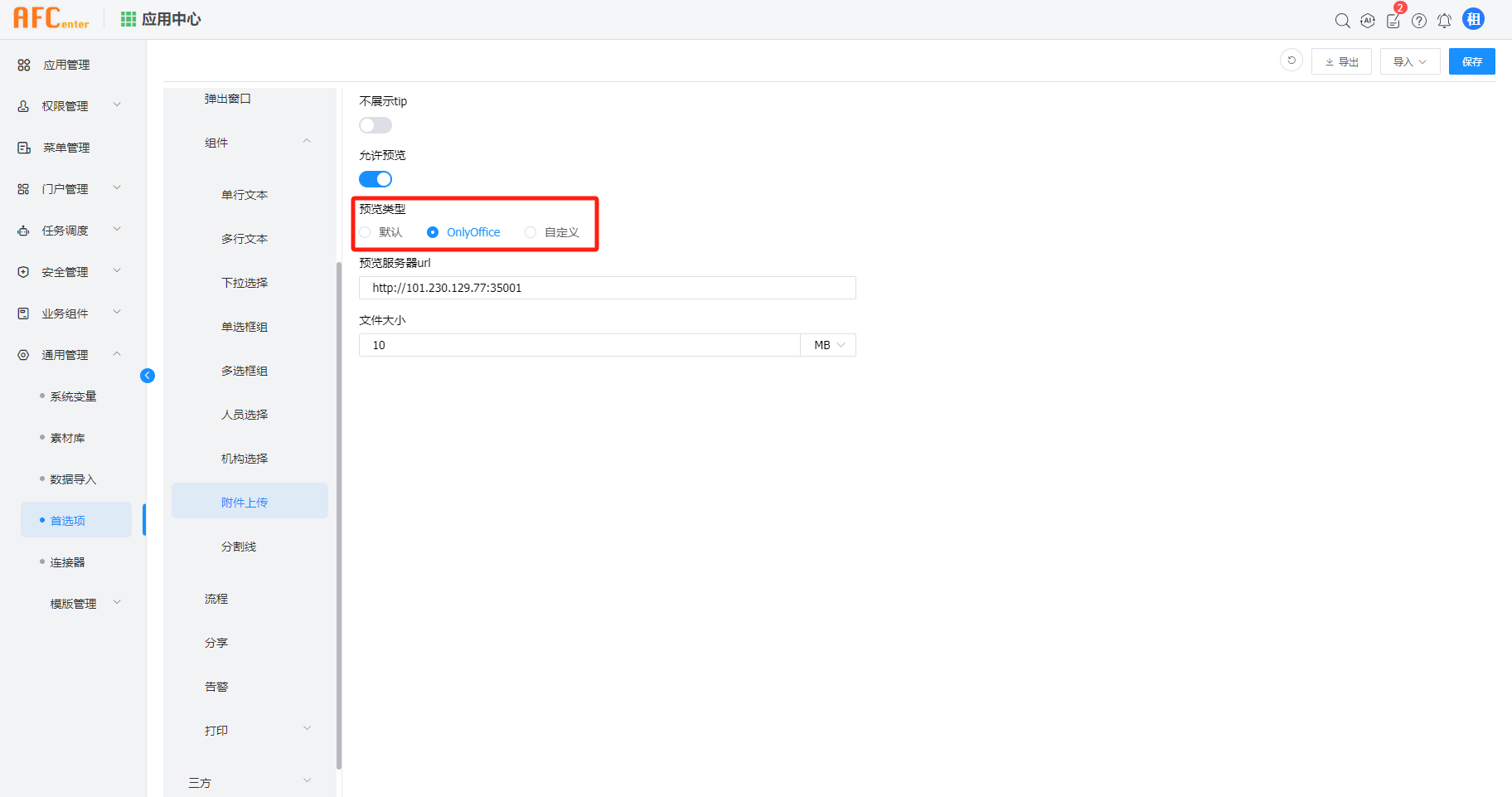Image resolution: width=1512 pixels, height=797 pixels.
Task: Open 系统变量 in the sidebar menu
Action: point(73,396)
